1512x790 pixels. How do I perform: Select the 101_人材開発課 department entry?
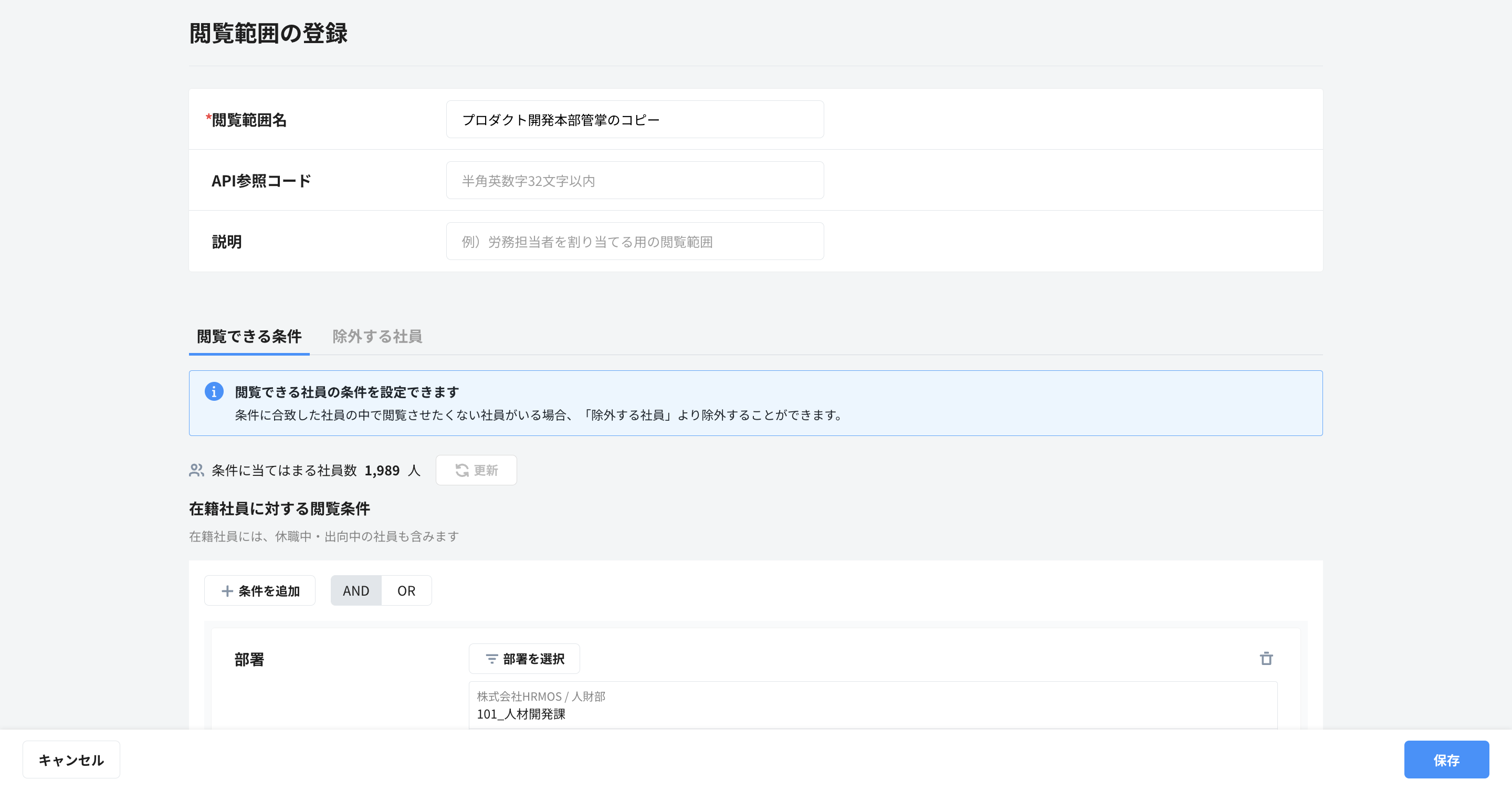pyautogui.click(x=521, y=714)
